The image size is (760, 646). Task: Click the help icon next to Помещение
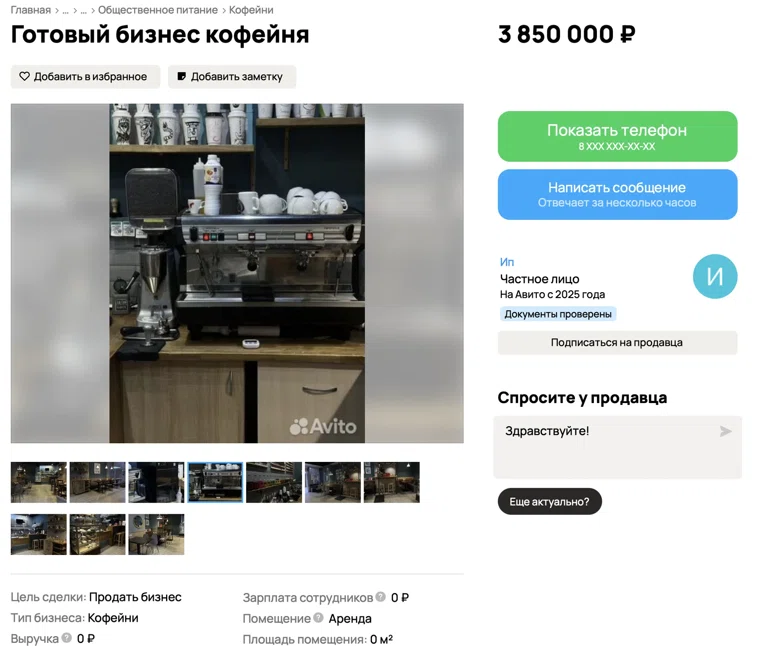(x=318, y=618)
